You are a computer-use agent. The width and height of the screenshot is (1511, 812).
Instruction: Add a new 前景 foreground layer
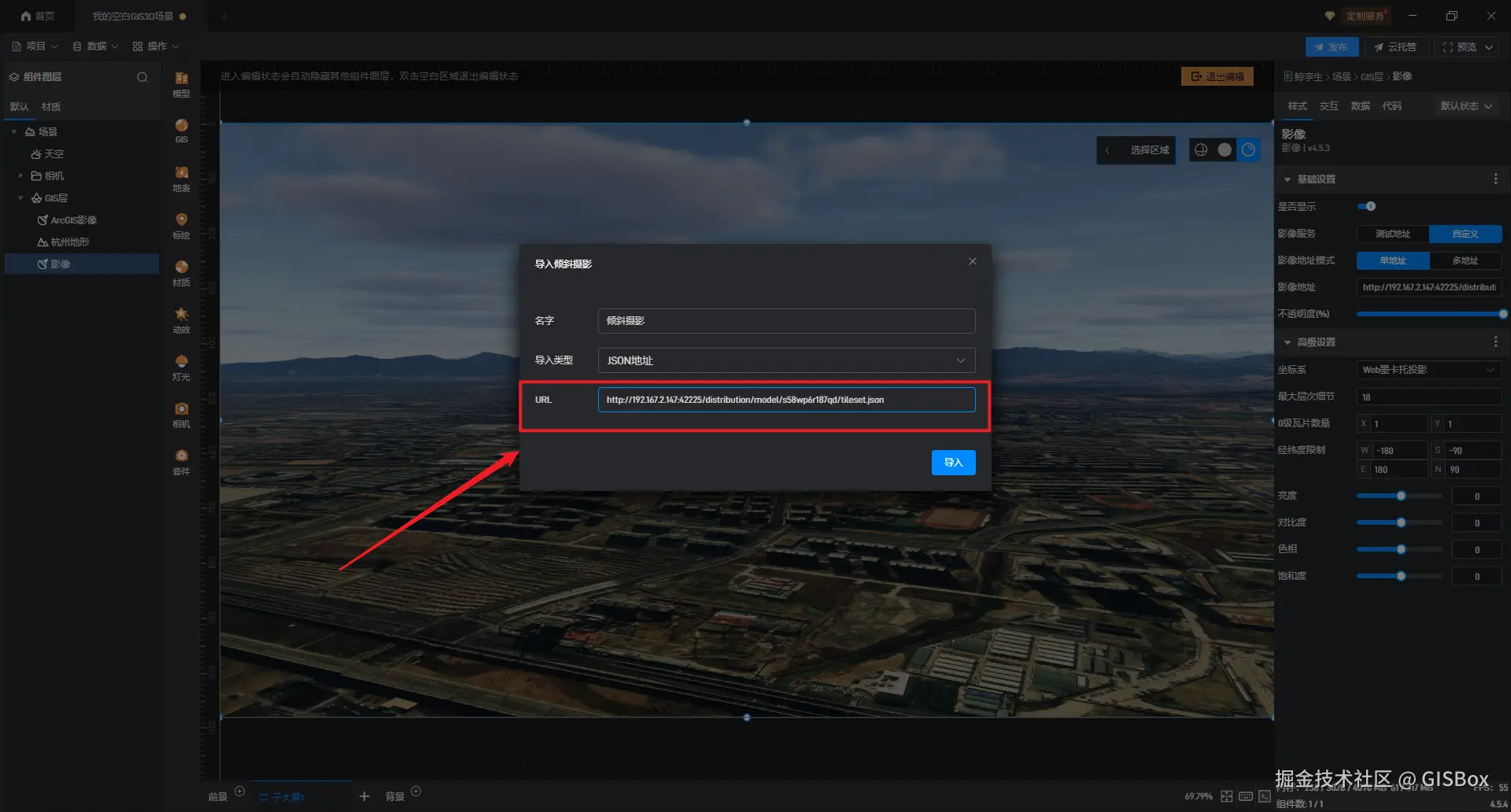pos(240,792)
